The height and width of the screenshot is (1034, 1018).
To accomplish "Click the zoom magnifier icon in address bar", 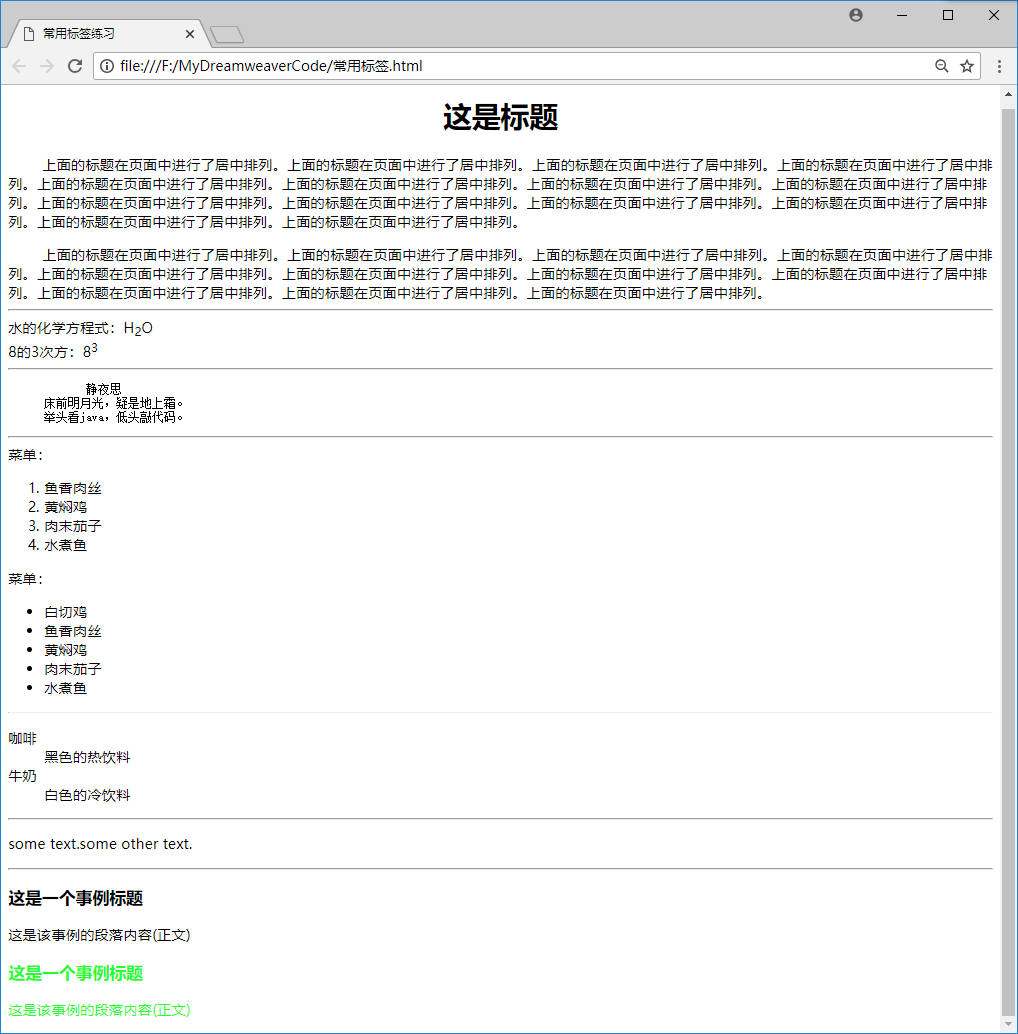I will (942, 66).
